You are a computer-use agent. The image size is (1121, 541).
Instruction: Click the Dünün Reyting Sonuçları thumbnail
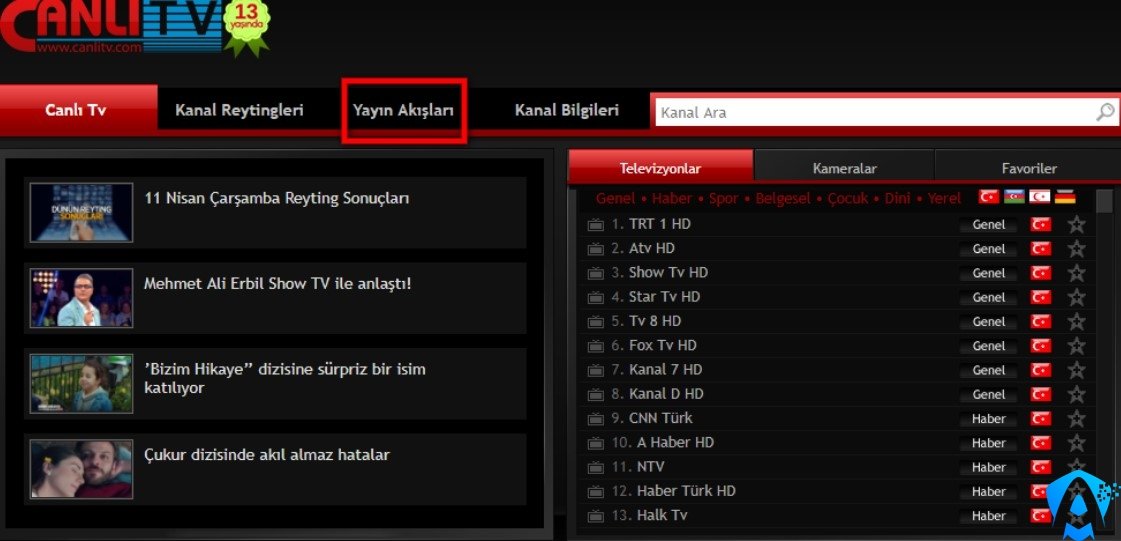82,212
